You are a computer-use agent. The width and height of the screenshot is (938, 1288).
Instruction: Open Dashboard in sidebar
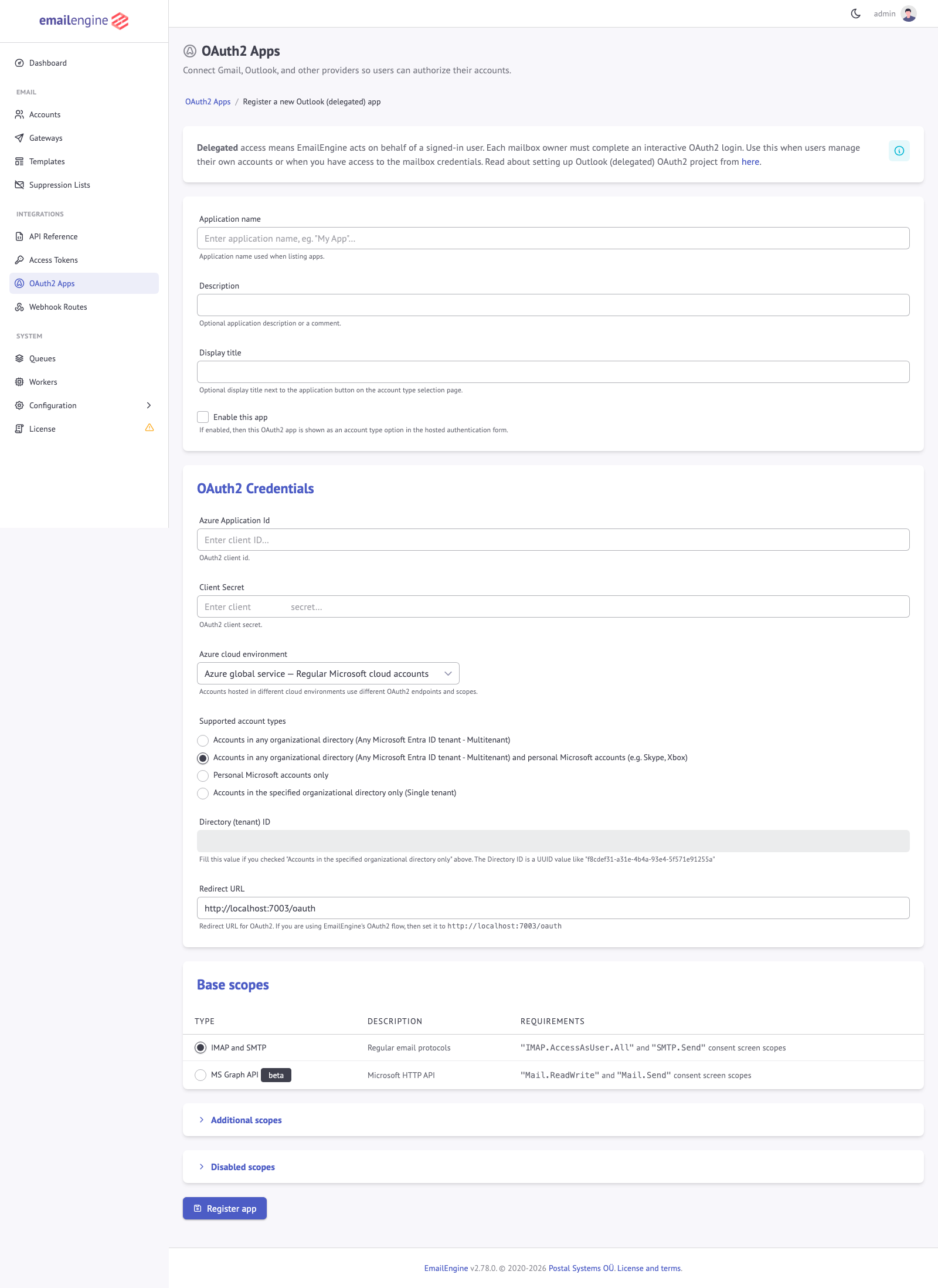click(84, 63)
